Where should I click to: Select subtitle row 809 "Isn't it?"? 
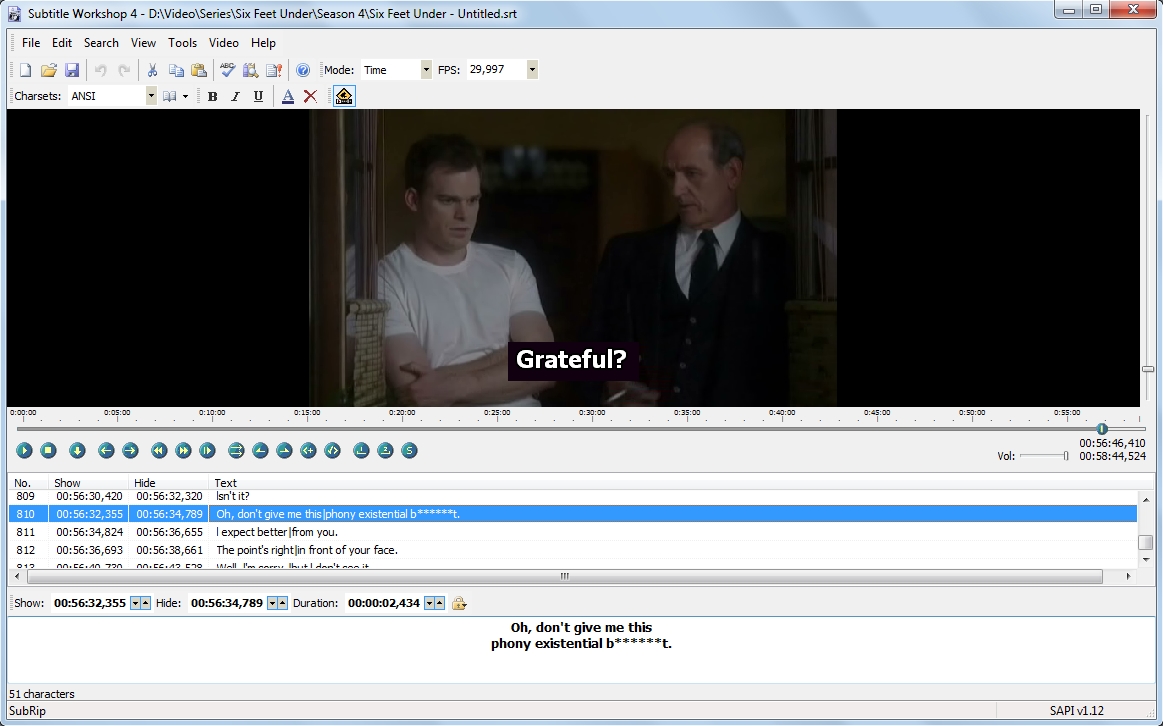tap(573, 496)
